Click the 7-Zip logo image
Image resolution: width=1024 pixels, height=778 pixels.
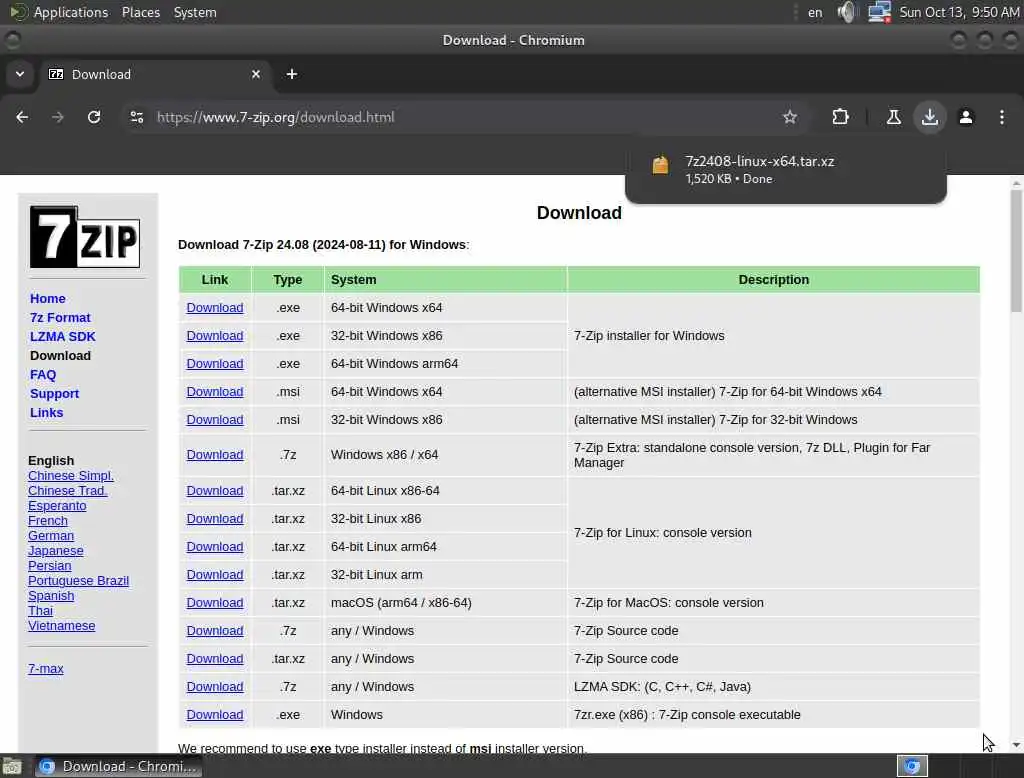pyautogui.click(x=85, y=237)
